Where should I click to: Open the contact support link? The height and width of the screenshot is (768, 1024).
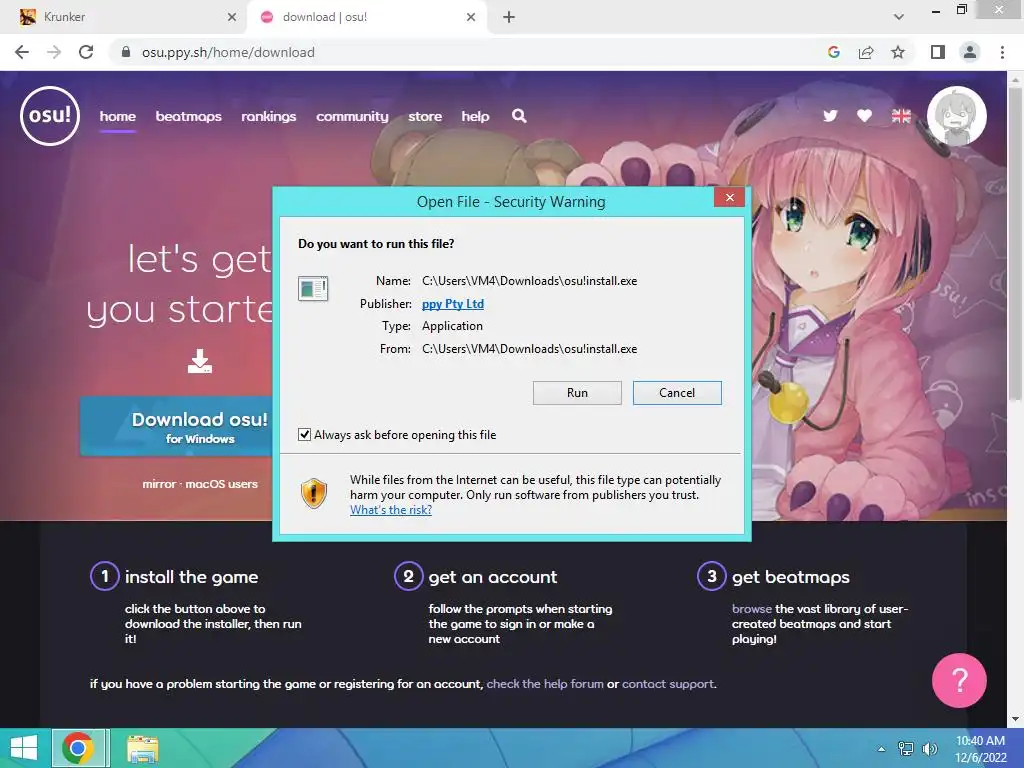[667, 684]
